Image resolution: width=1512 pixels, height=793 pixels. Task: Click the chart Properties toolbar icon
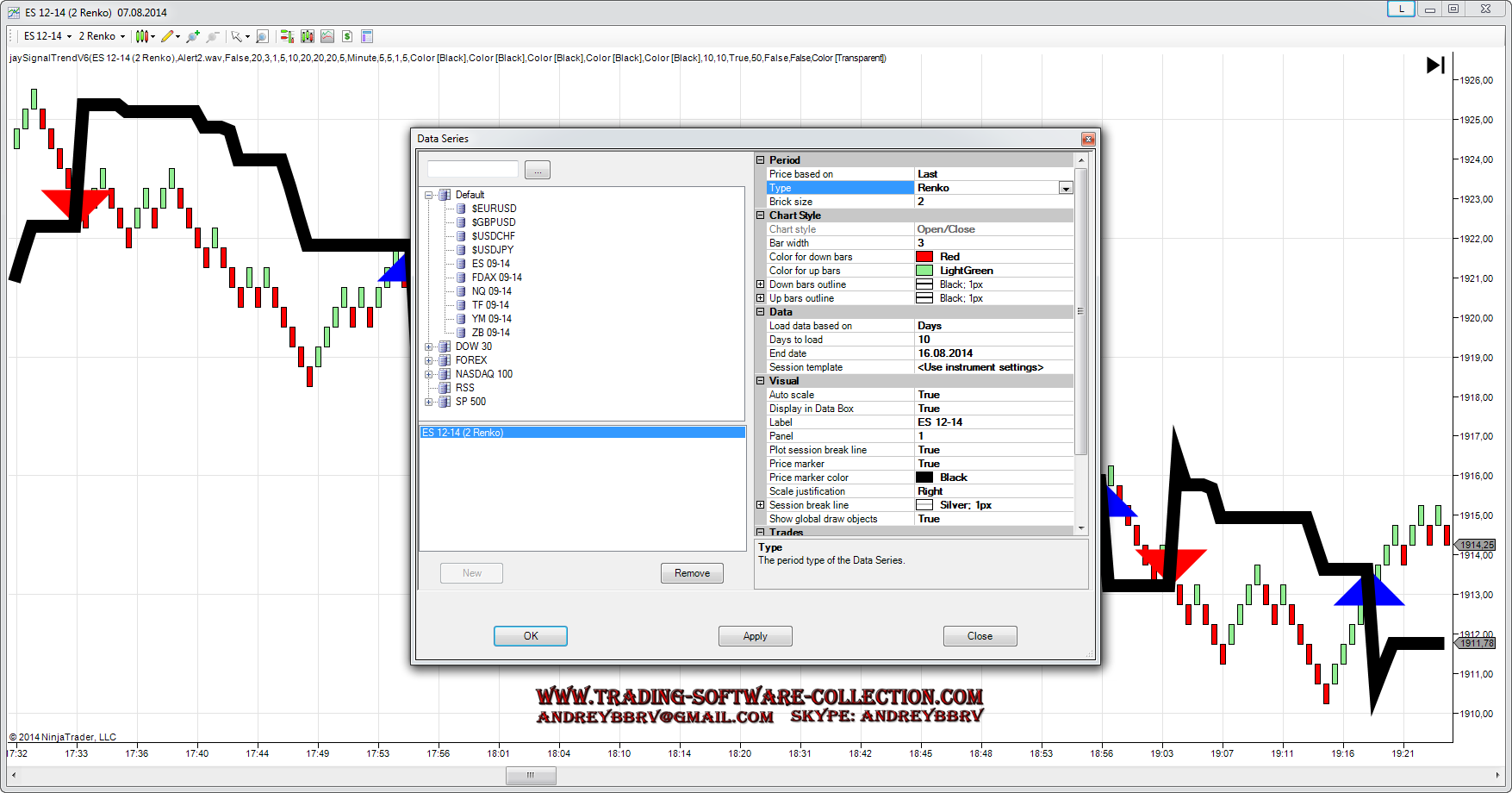367,36
